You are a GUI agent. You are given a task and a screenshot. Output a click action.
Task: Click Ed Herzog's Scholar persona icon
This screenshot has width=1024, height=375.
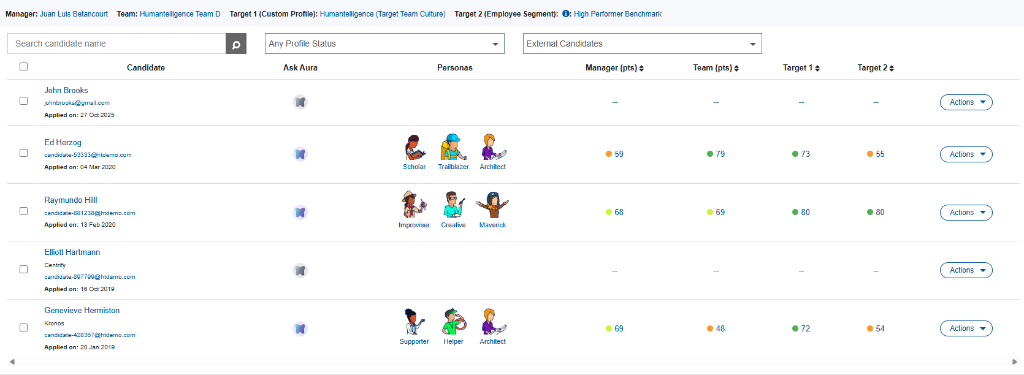415,148
